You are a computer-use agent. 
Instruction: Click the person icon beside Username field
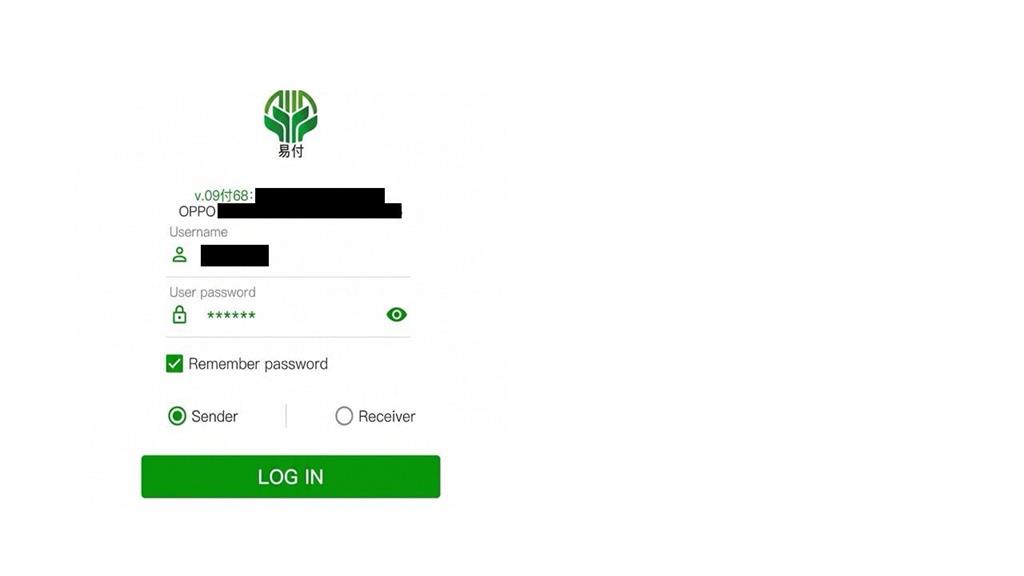(180, 255)
